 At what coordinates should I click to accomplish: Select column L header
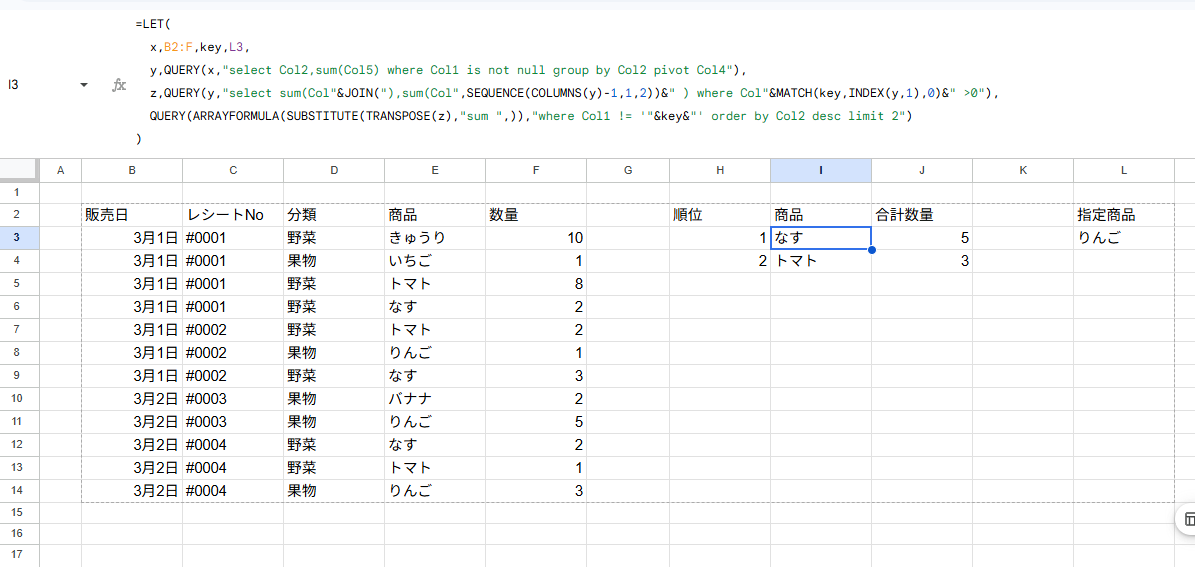tap(1124, 171)
